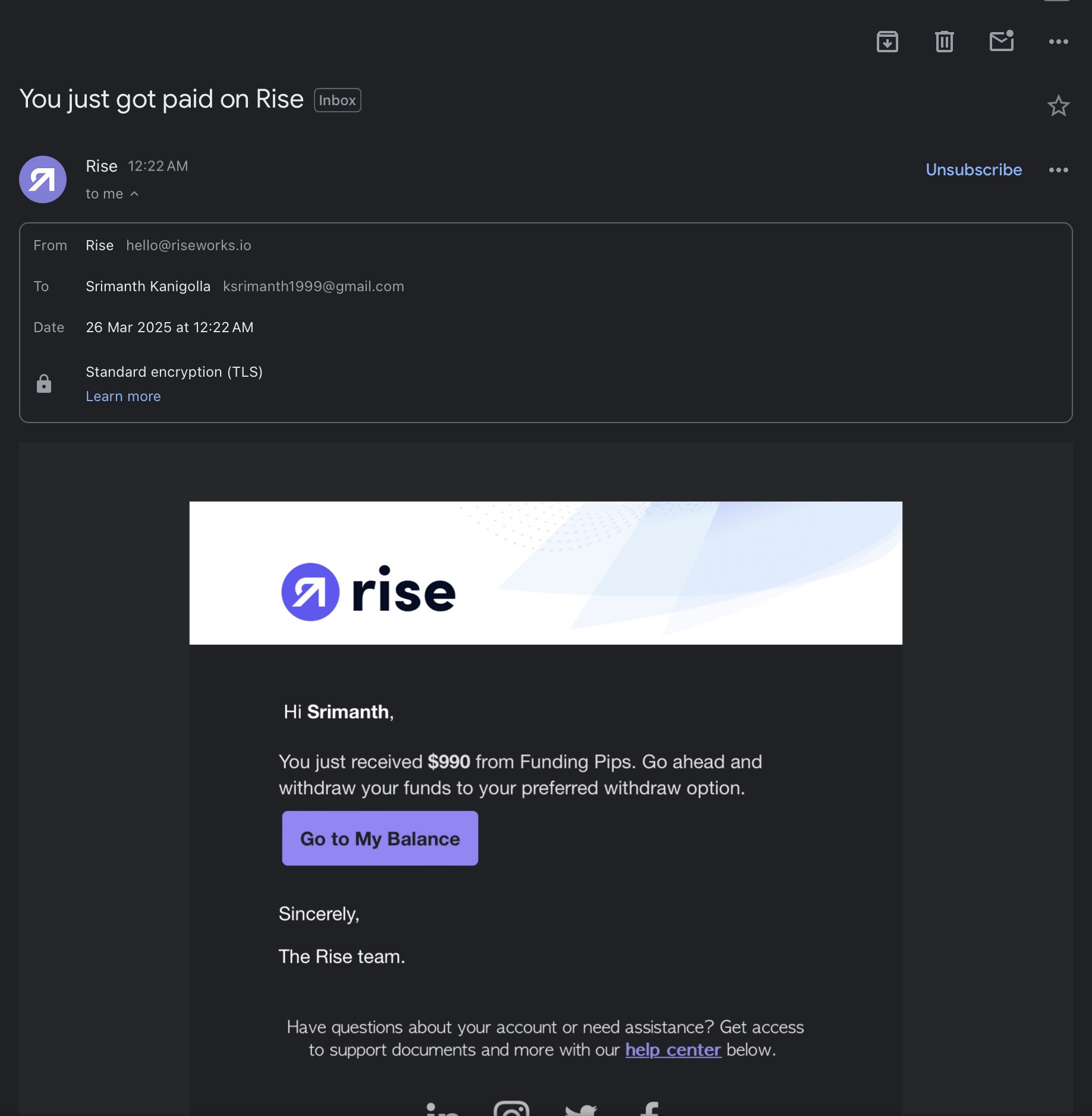Select recipient address ksrimanth1999@gmail.com

[313, 286]
